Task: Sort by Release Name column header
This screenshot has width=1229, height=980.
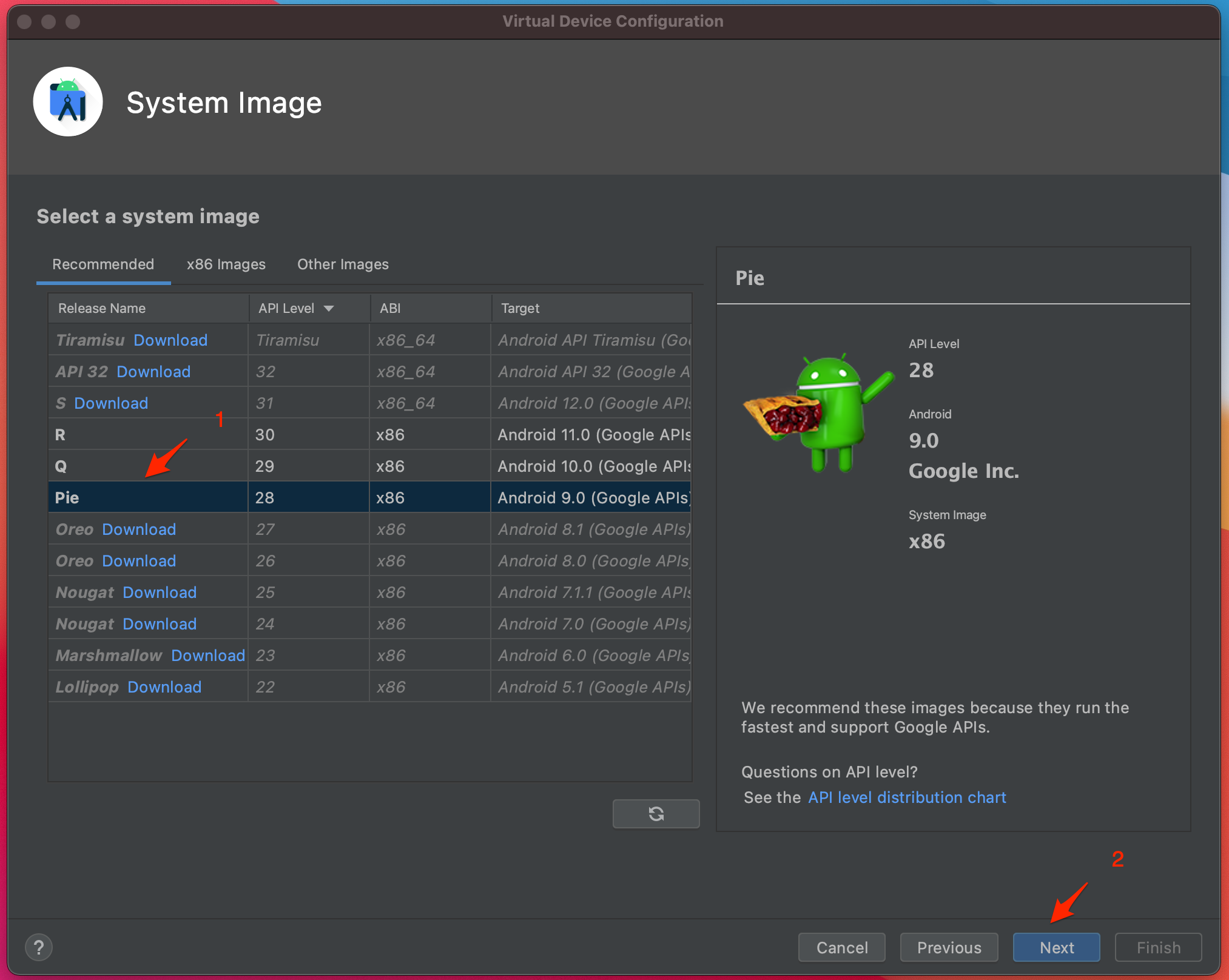Action: (102, 309)
